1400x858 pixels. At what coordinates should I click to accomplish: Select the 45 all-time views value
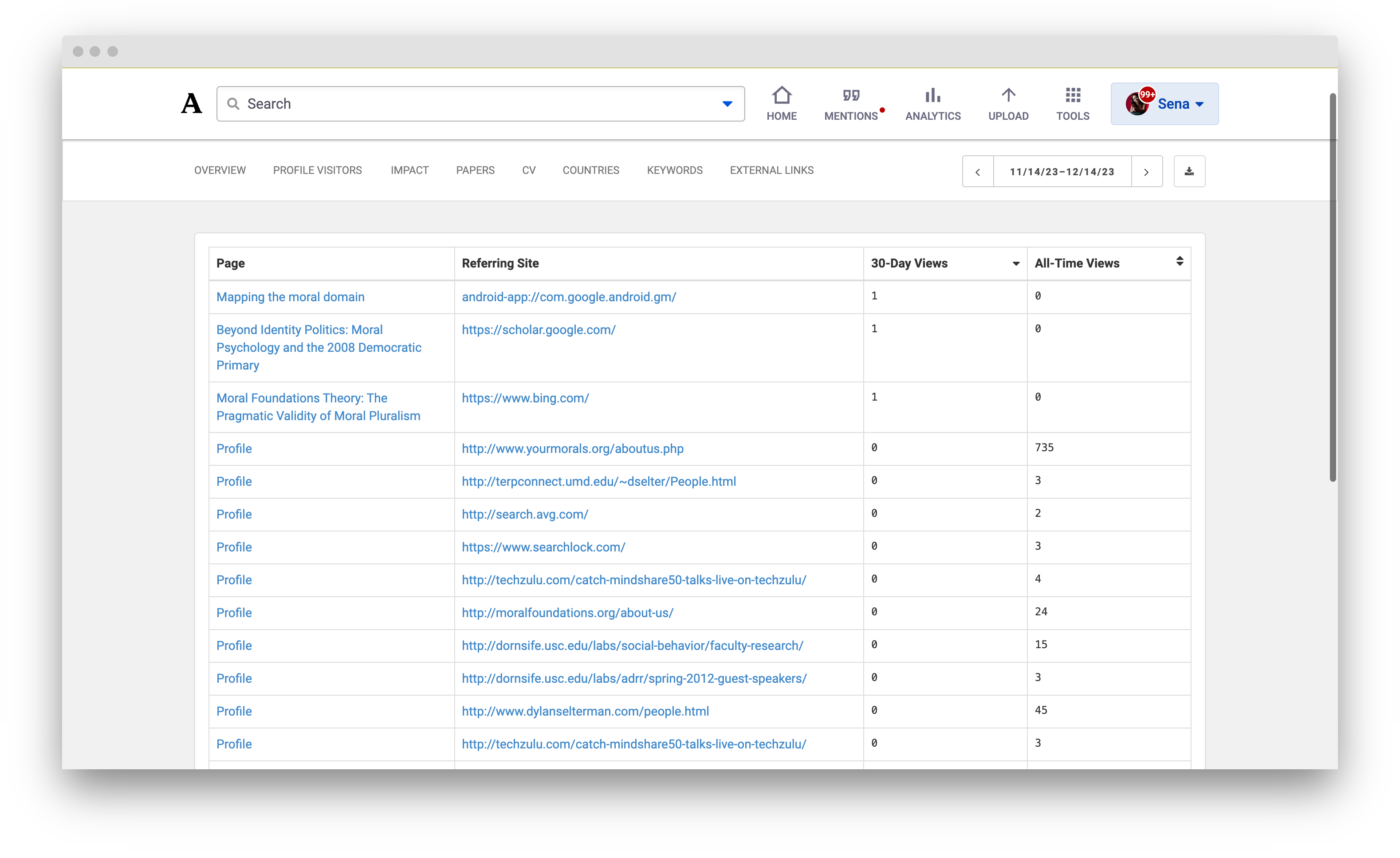(x=1040, y=710)
